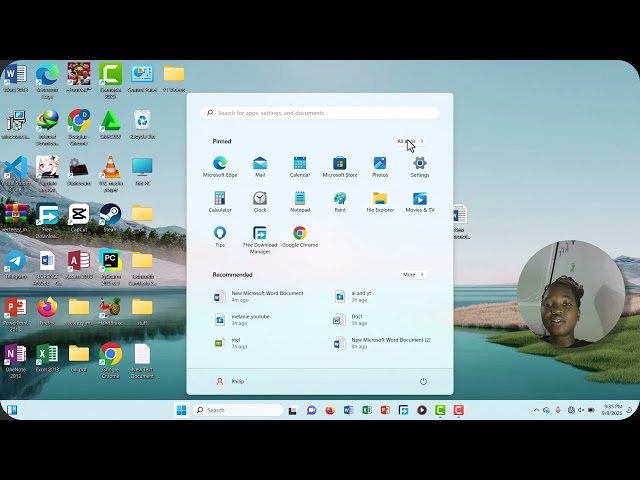
Task: Click the volume icon in system tray
Action: point(580,410)
